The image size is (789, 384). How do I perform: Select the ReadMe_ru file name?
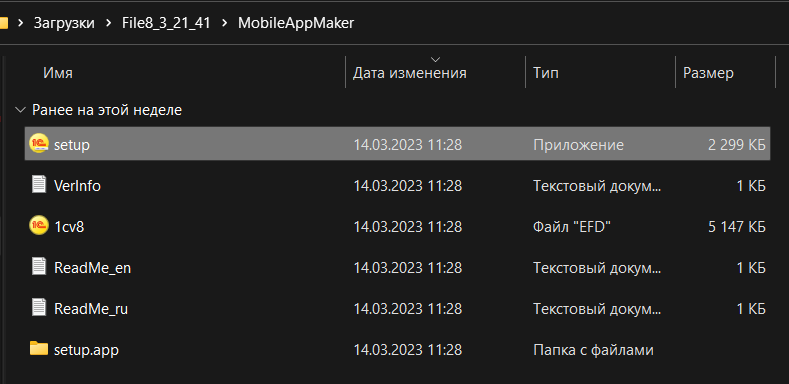tap(91, 309)
